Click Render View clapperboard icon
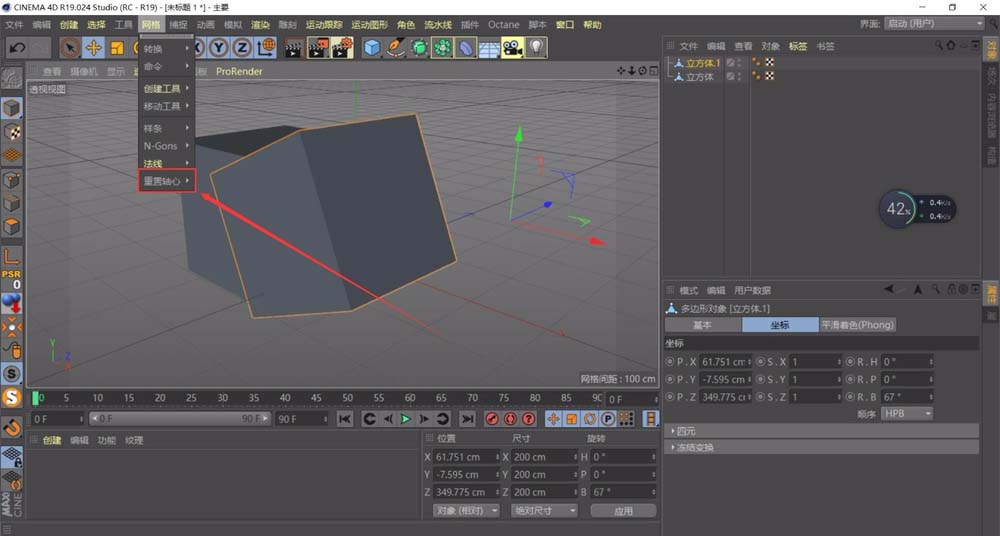The height and width of the screenshot is (536, 1000). [x=293, y=48]
